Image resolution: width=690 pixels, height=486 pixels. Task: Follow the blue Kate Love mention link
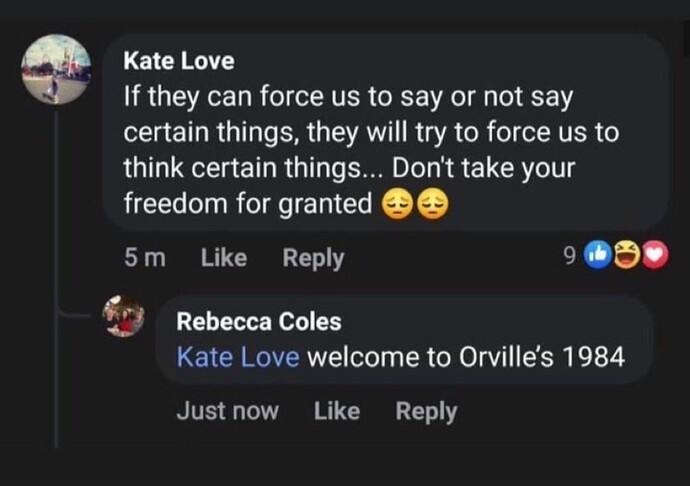tap(238, 357)
